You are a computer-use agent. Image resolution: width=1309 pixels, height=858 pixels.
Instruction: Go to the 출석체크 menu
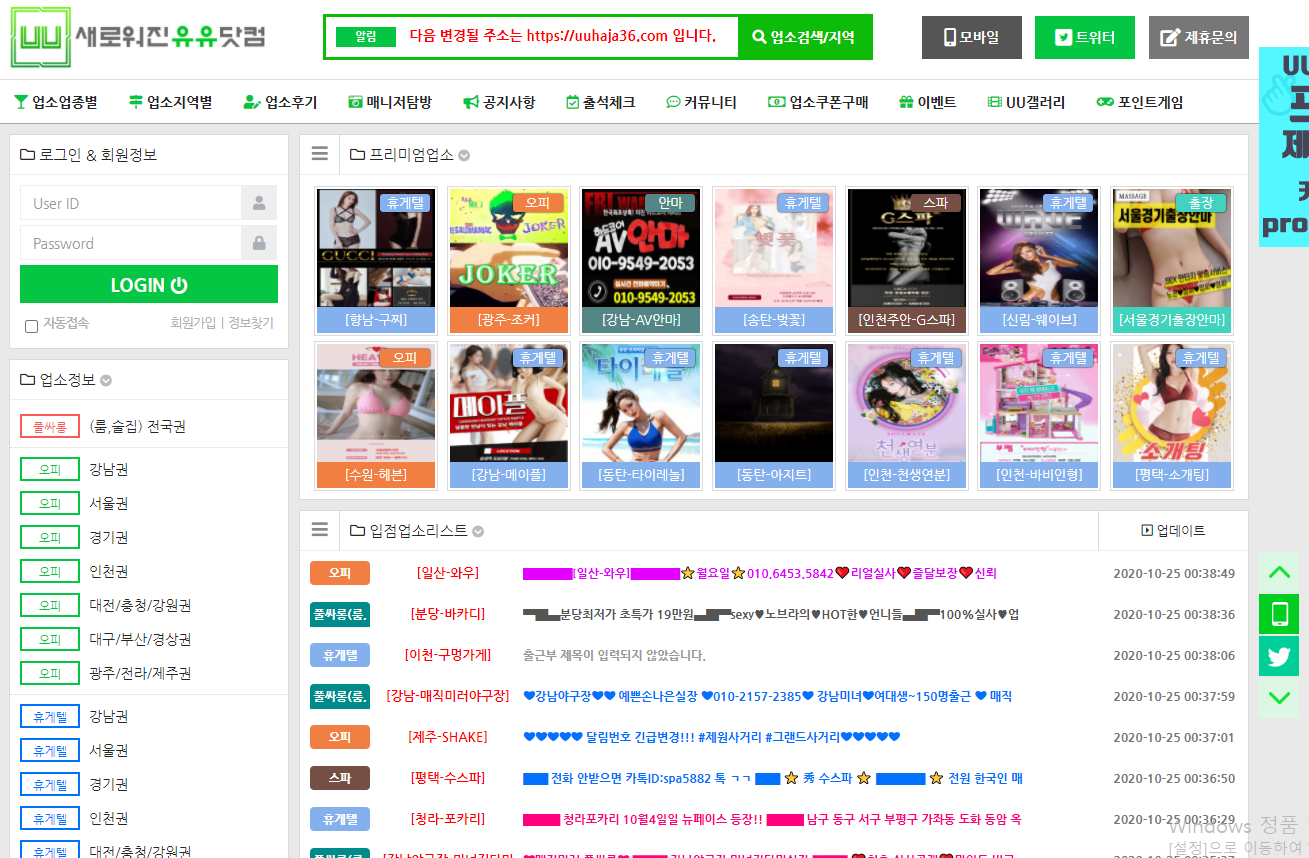pos(600,102)
